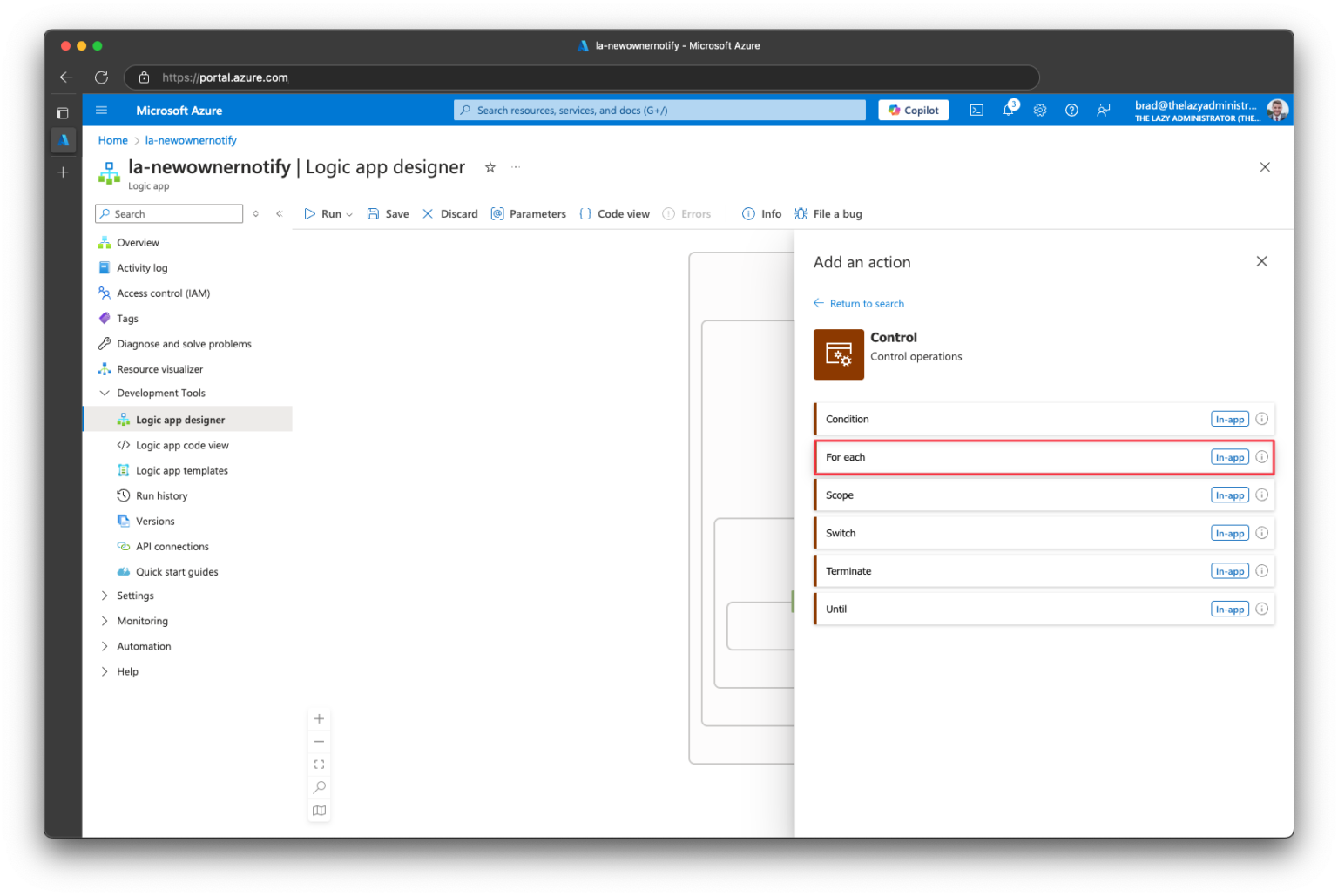
Task: Click File a bug
Action: [x=828, y=214]
